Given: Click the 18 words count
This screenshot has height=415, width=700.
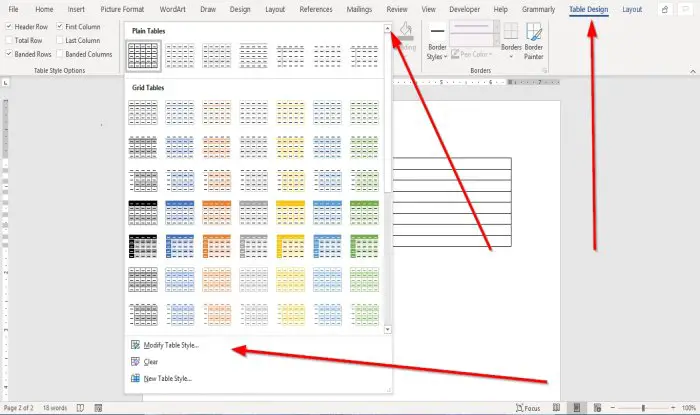Looking at the screenshot, I should (54, 408).
